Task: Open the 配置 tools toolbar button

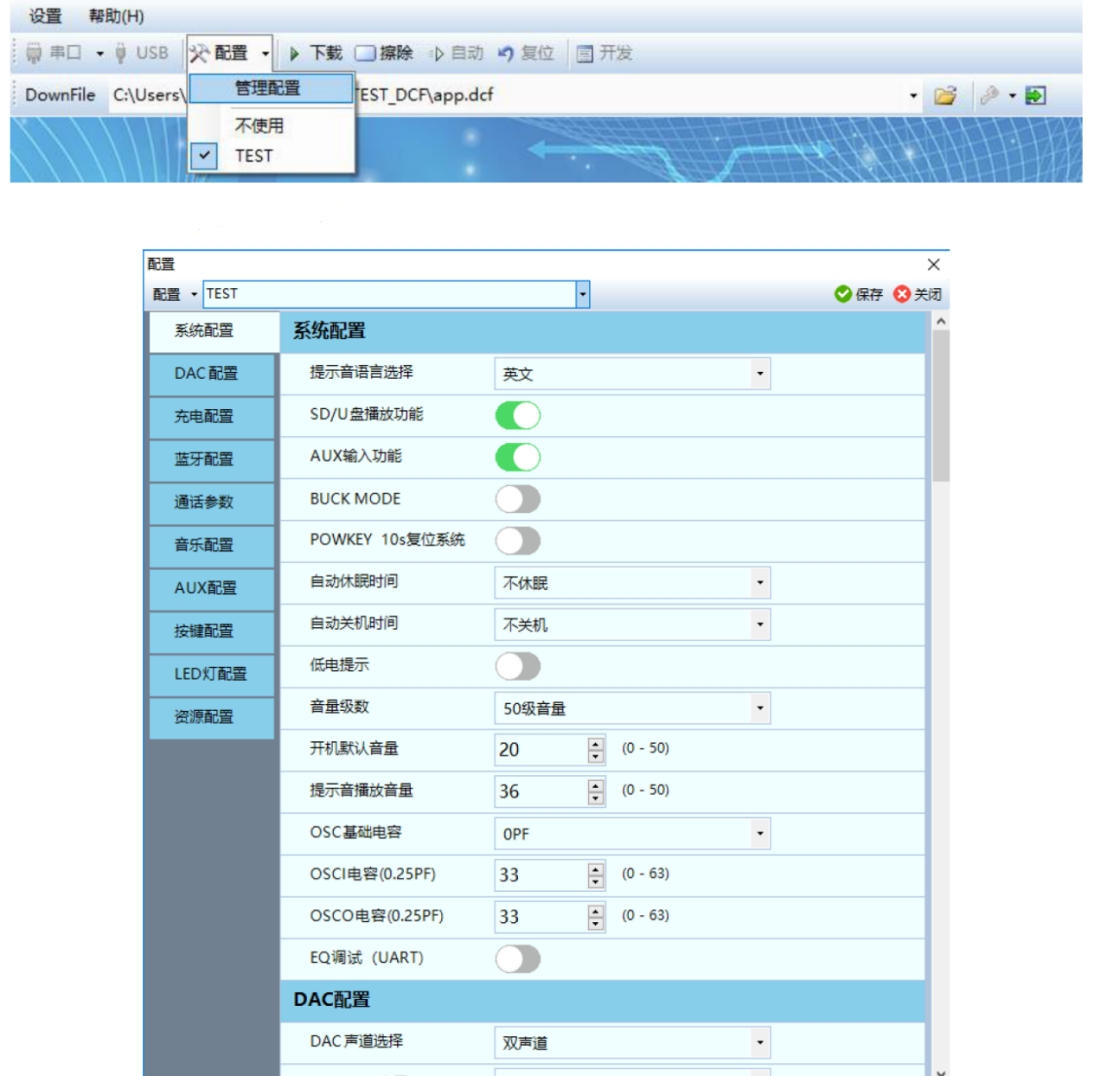Action: coord(220,53)
